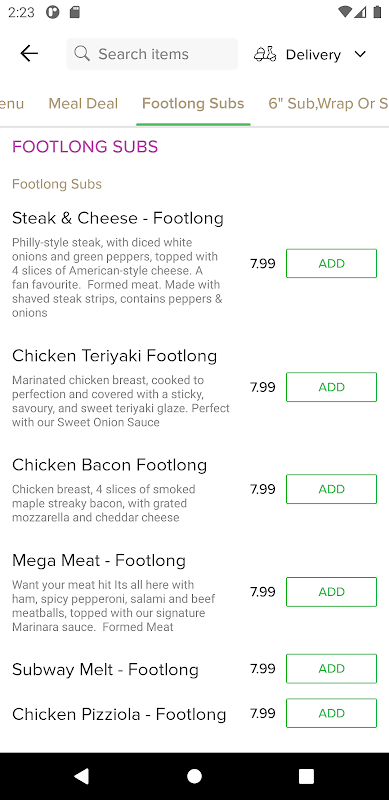Click the search magnifier icon
This screenshot has height=800, width=389.
click(82, 53)
